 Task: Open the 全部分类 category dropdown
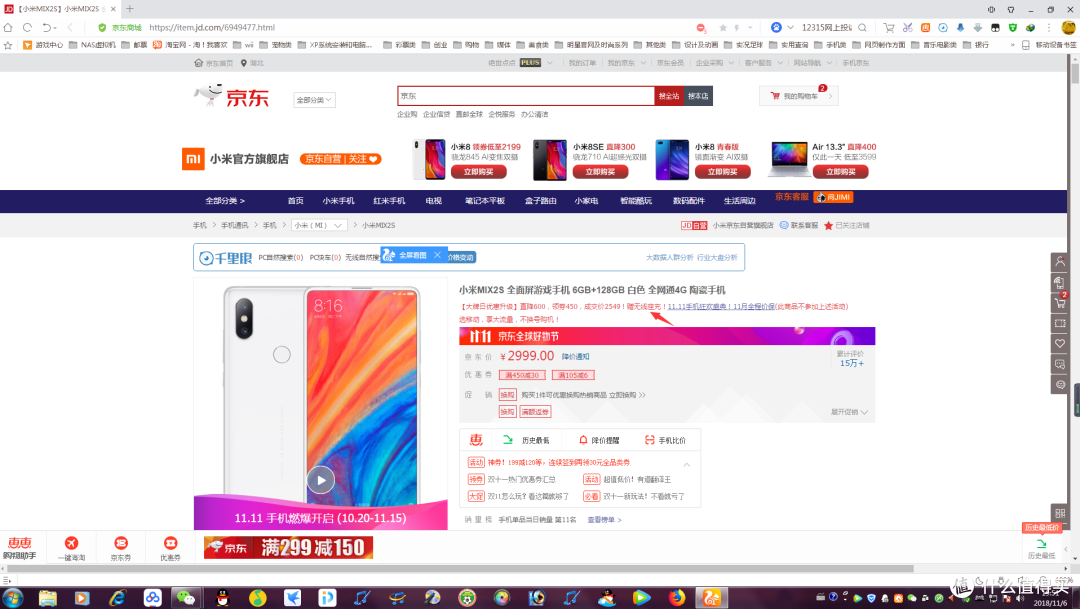(314, 100)
